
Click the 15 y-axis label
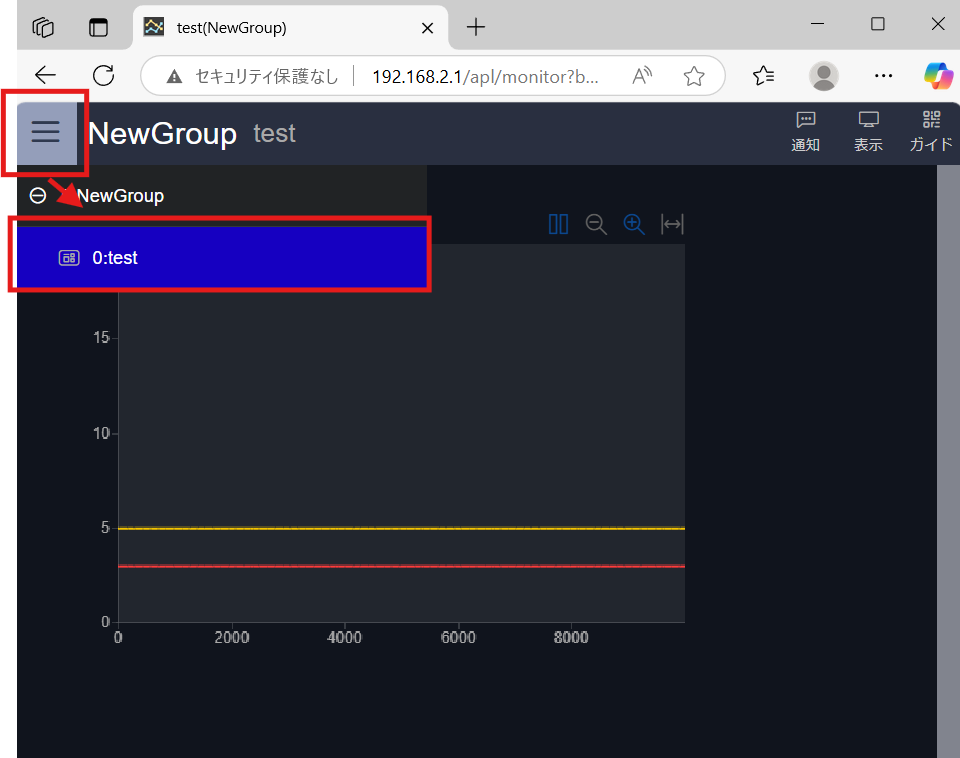101,337
